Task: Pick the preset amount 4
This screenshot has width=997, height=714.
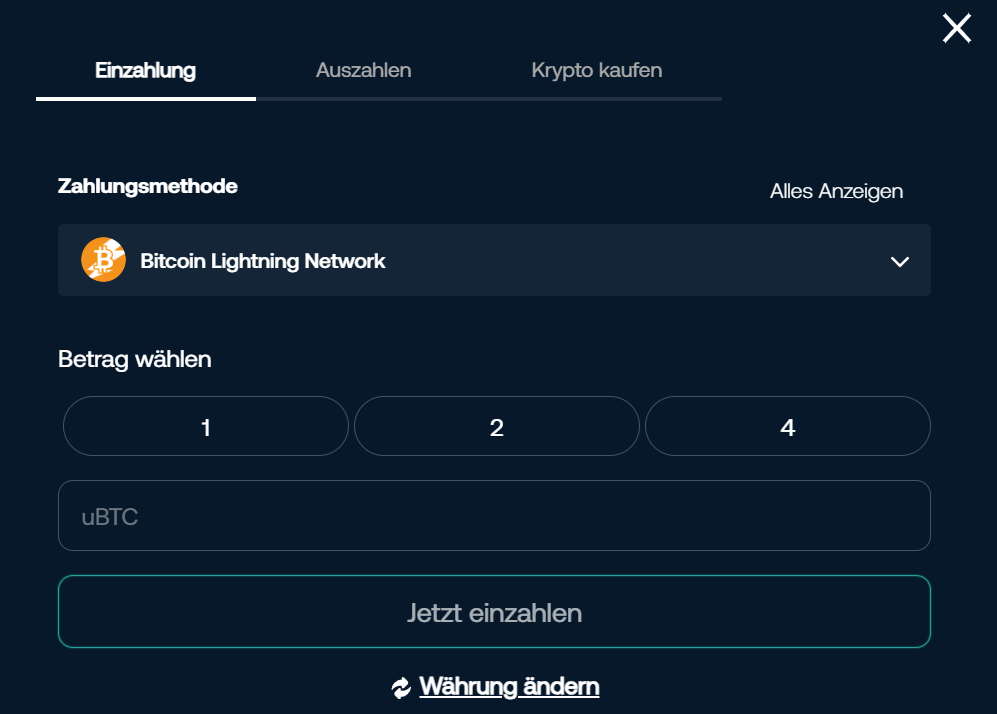Action: pos(787,427)
